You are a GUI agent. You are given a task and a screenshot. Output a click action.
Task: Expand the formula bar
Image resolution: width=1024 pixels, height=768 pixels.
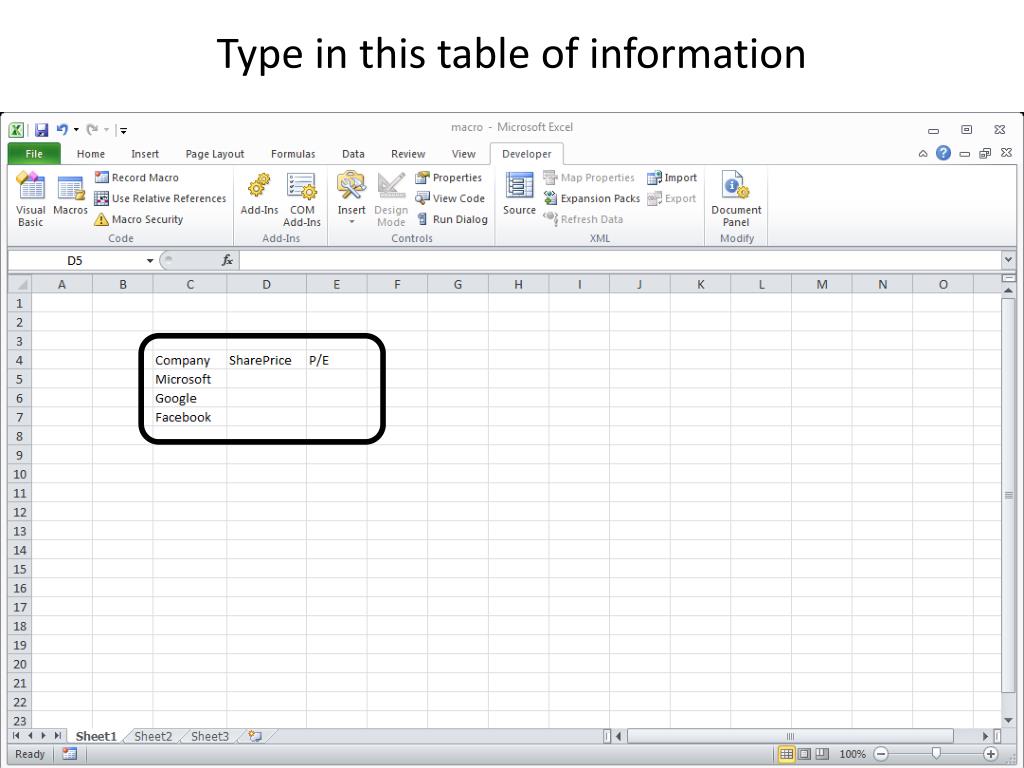pyautogui.click(x=1008, y=260)
